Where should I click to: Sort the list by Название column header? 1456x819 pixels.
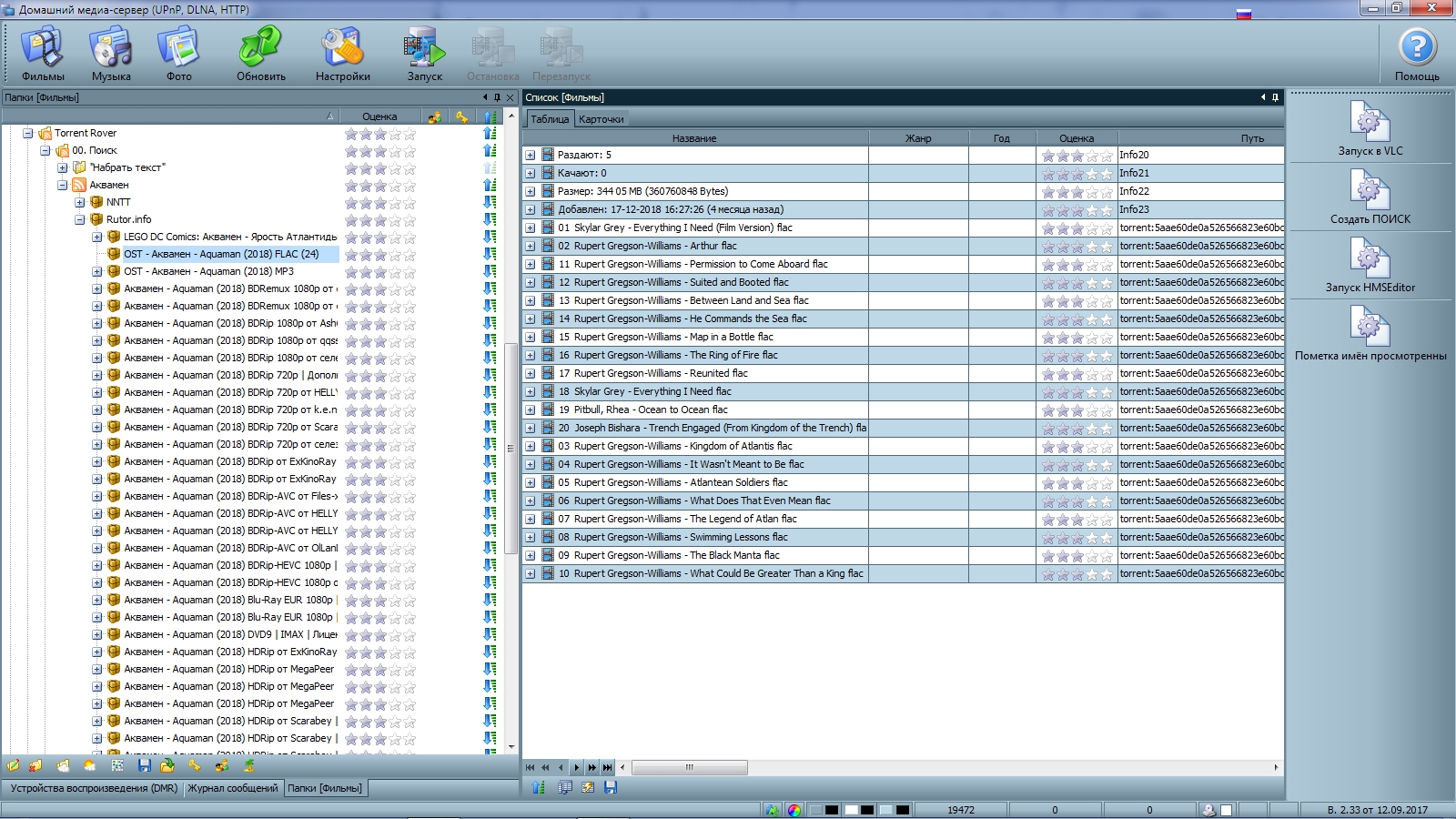pos(694,138)
